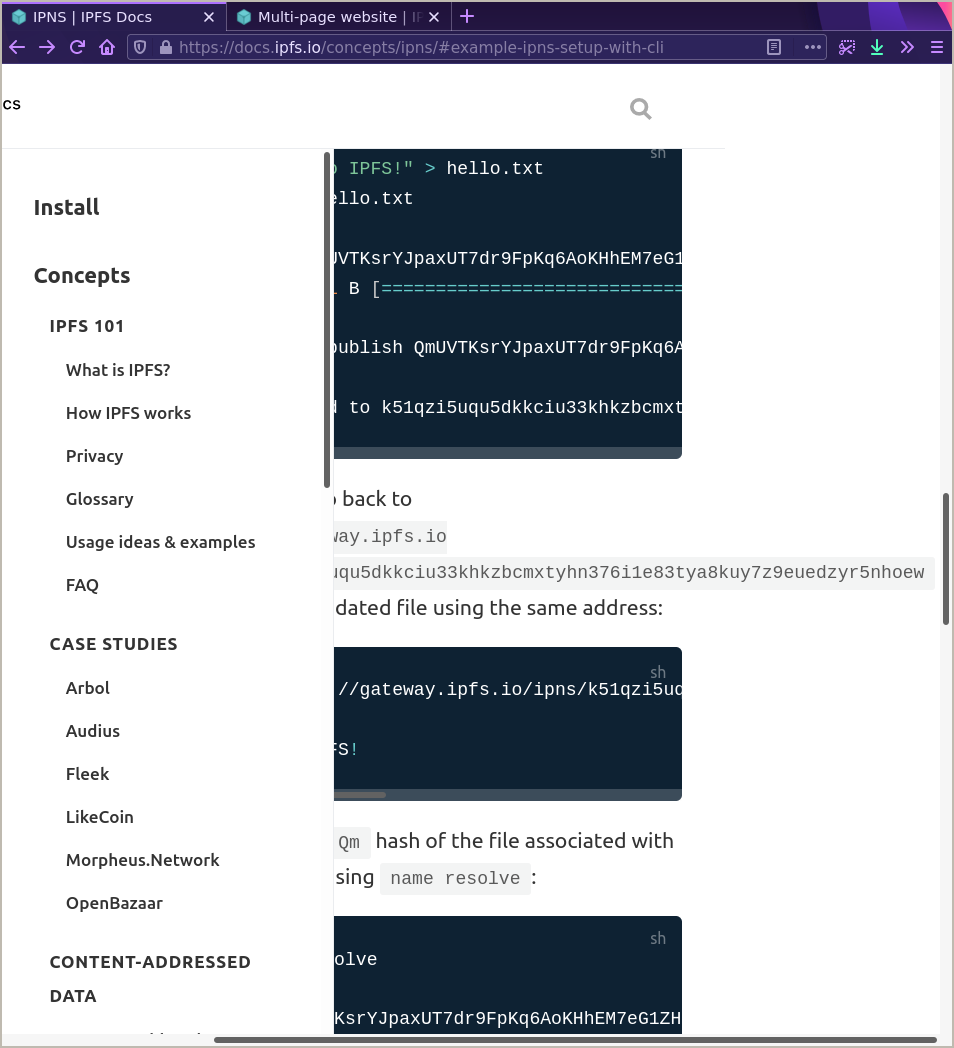Image resolution: width=954 pixels, height=1048 pixels.
Task: Take a screenshot with the scissors toolbar icon
Action: click(x=847, y=47)
